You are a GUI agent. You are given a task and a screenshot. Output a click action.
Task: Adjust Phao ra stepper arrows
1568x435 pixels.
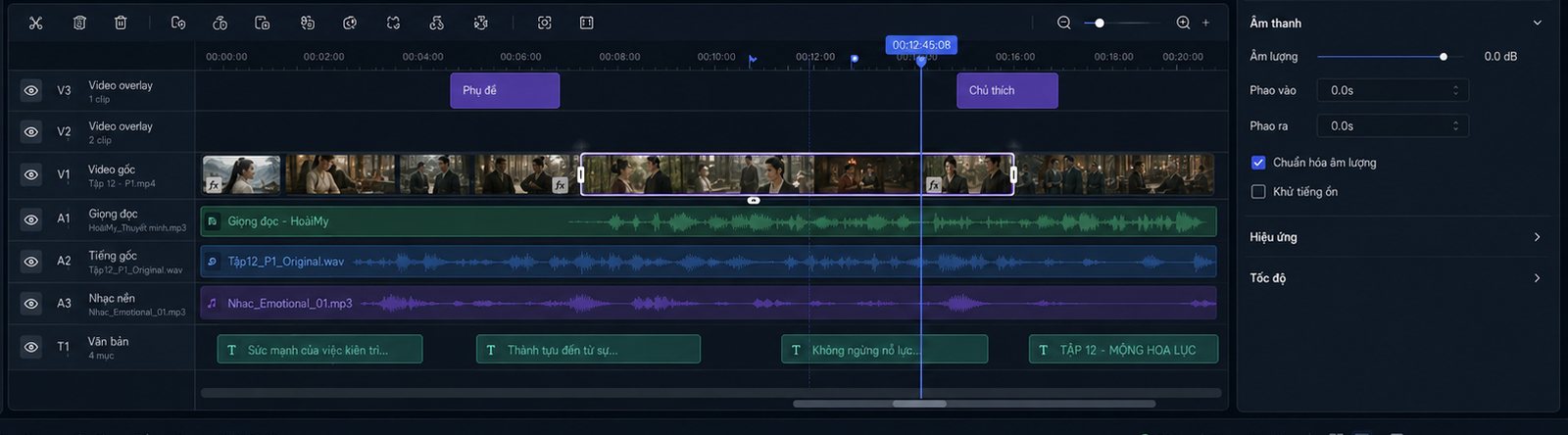pos(1455,125)
